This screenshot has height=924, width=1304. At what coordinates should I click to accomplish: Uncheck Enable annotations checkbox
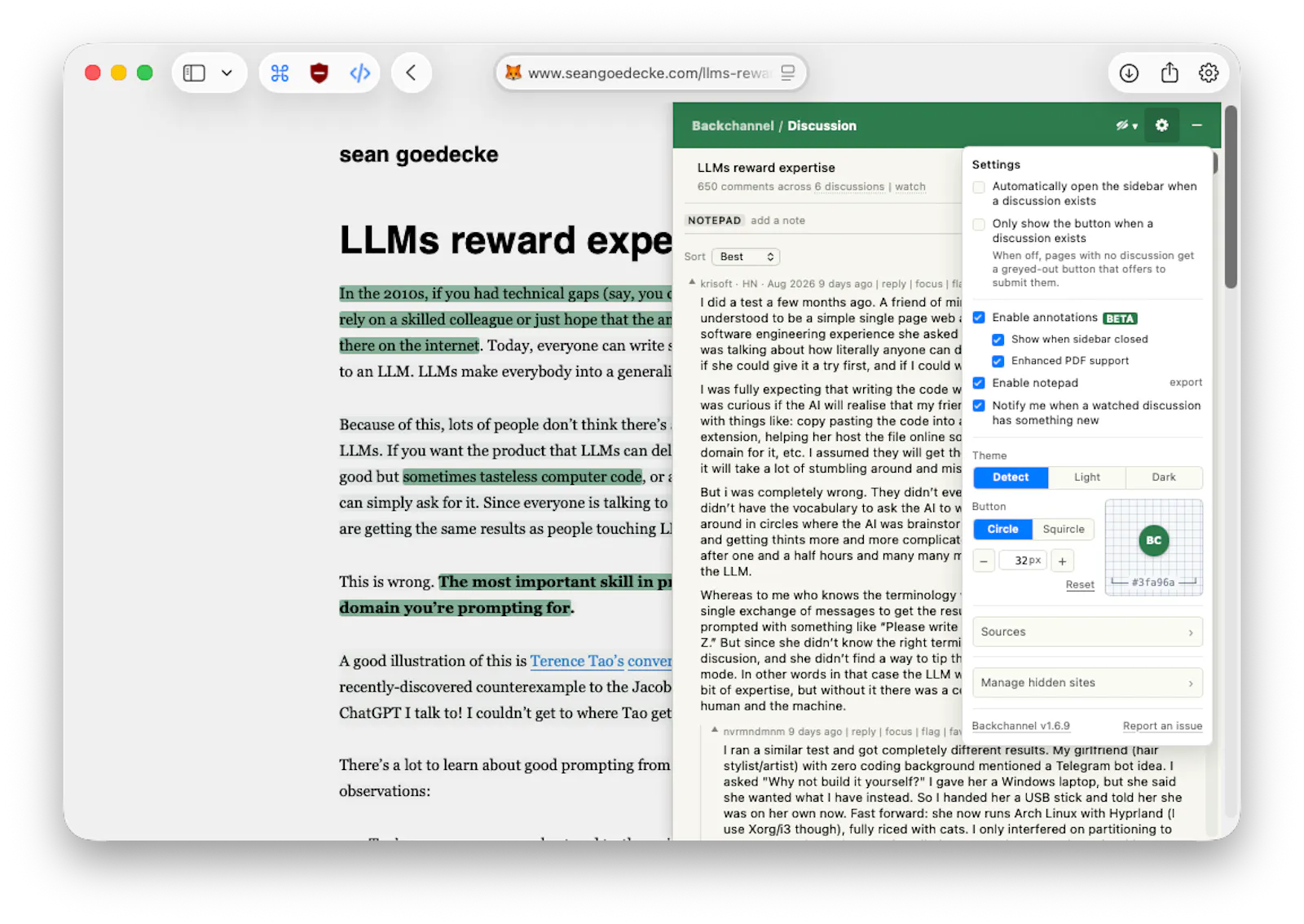tap(979, 318)
